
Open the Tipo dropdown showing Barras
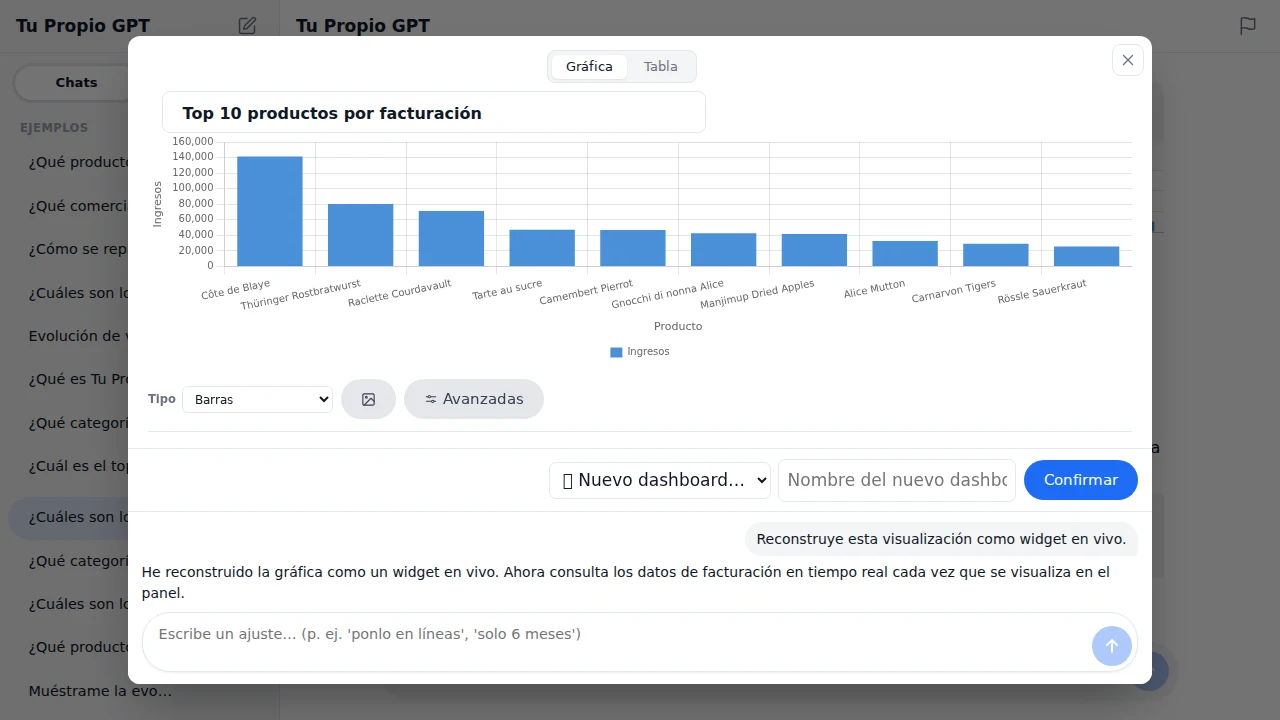pos(257,399)
